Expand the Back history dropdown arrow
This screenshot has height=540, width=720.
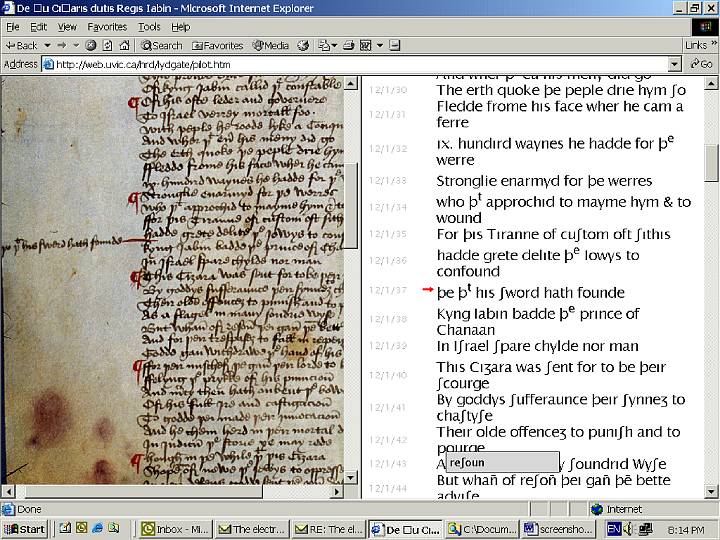pos(46,45)
